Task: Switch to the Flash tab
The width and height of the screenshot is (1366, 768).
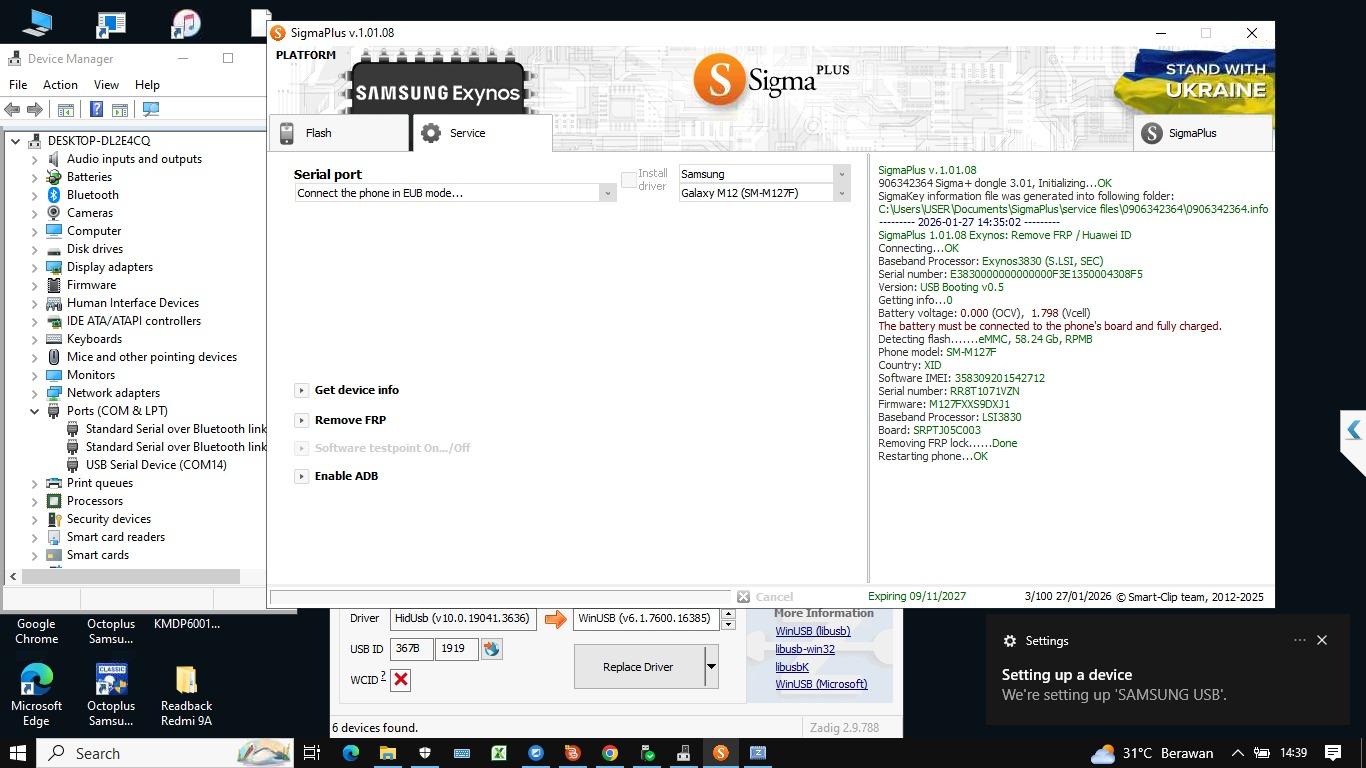Action: 338,133
